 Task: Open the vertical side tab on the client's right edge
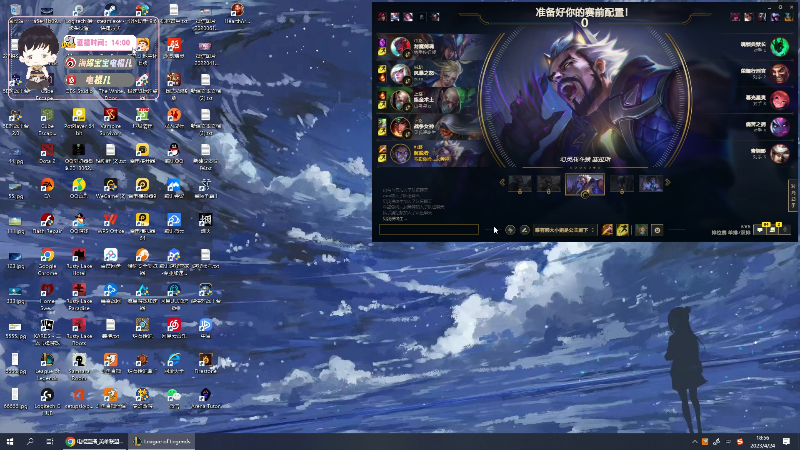pyautogui.click(x=793, y=195)
